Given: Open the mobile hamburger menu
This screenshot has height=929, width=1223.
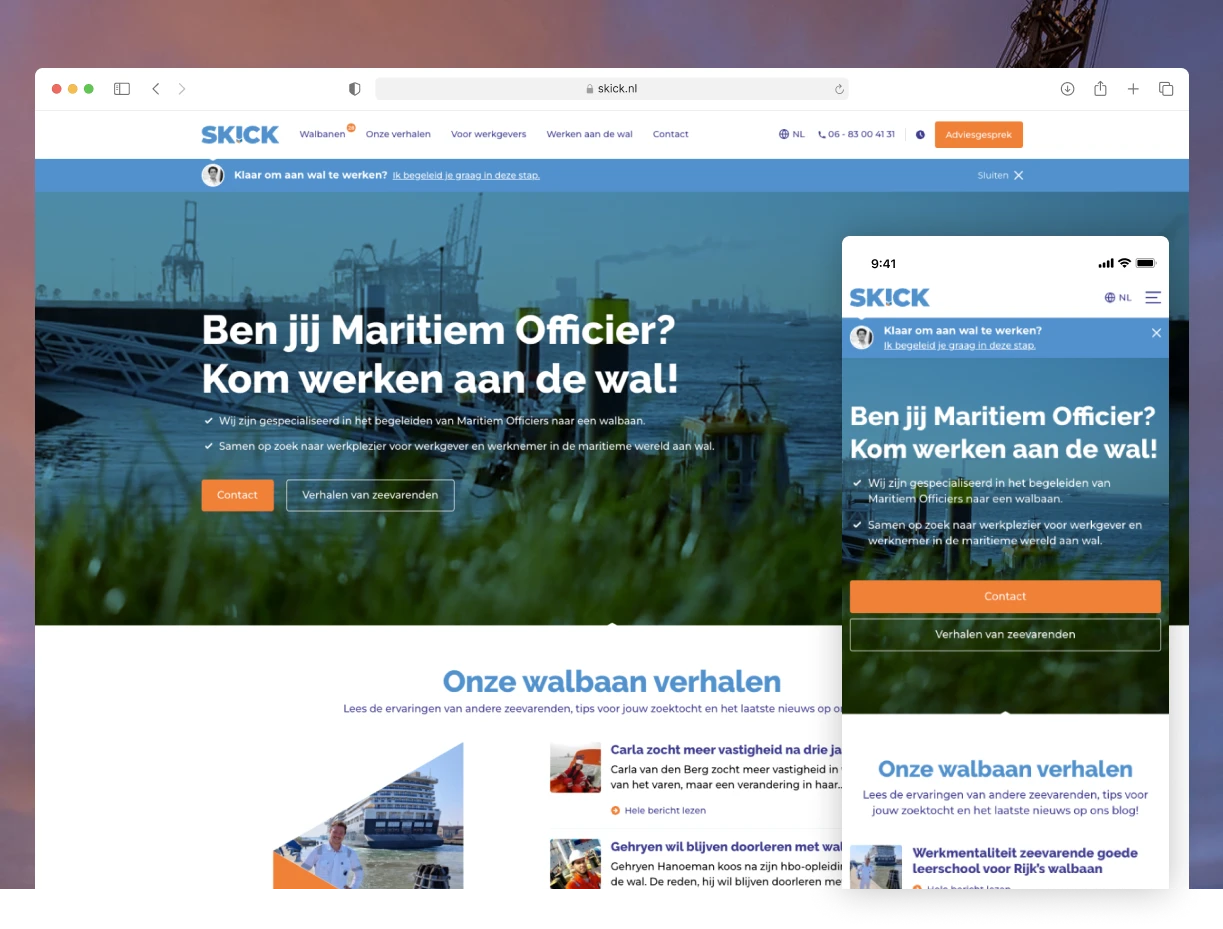Looking at the screenshot, I should tap(1153, 297).
